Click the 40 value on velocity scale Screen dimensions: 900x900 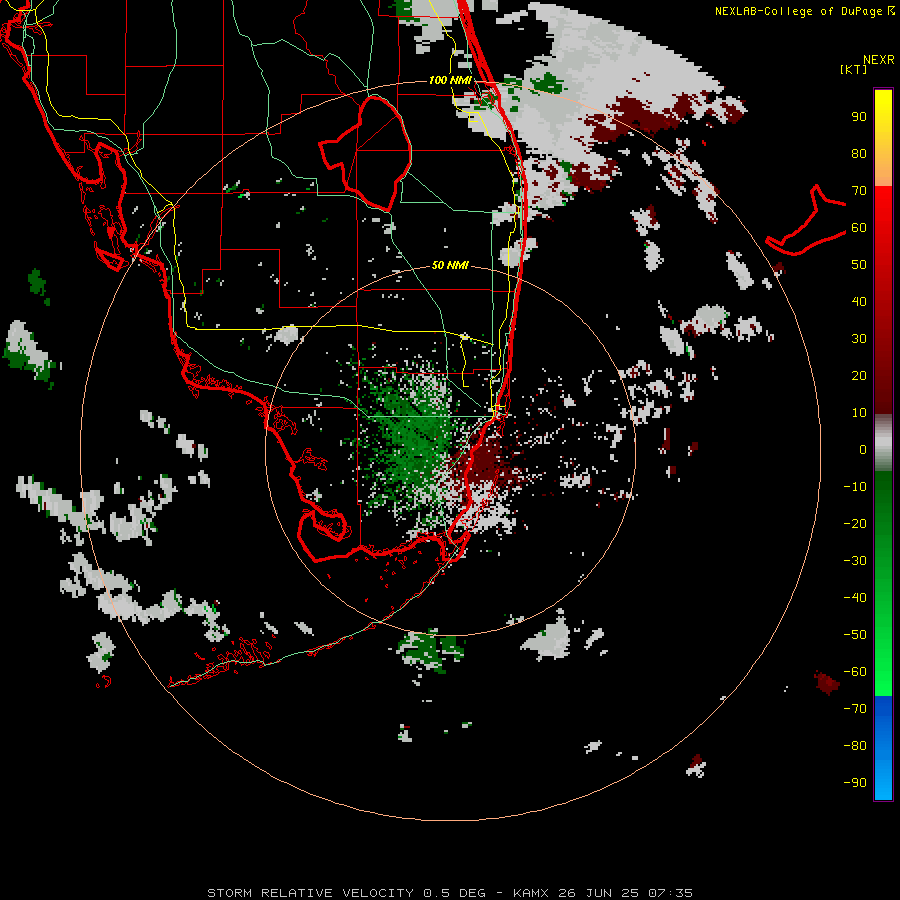859,302
